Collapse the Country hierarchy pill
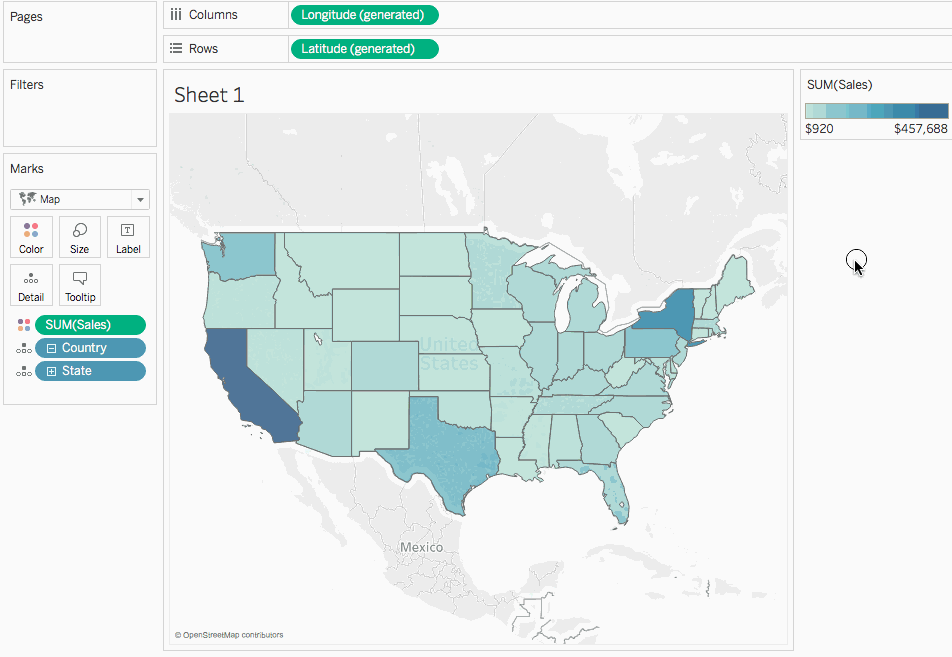 point(52,349)
